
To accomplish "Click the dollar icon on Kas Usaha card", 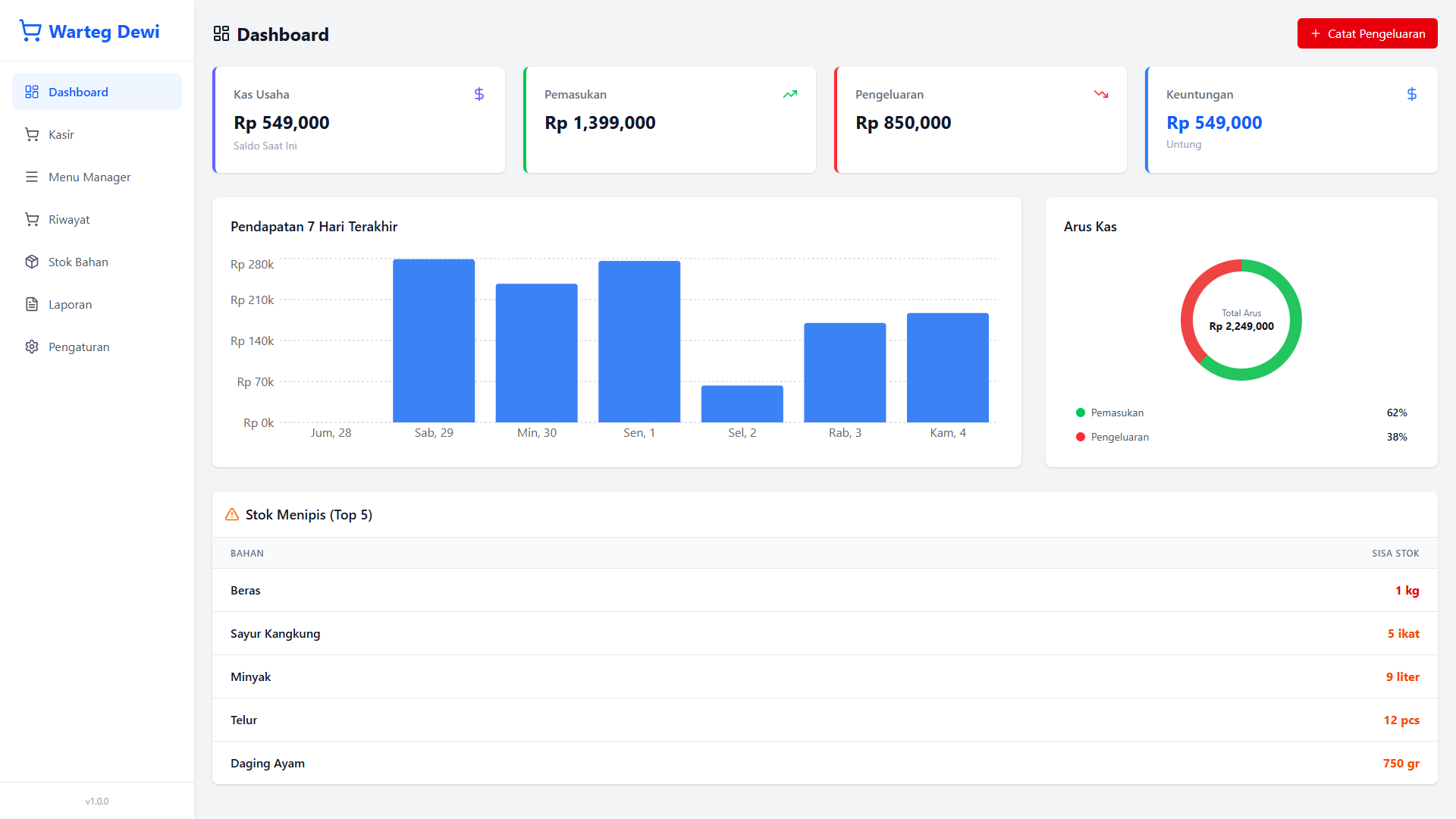I will pos(479,94).
